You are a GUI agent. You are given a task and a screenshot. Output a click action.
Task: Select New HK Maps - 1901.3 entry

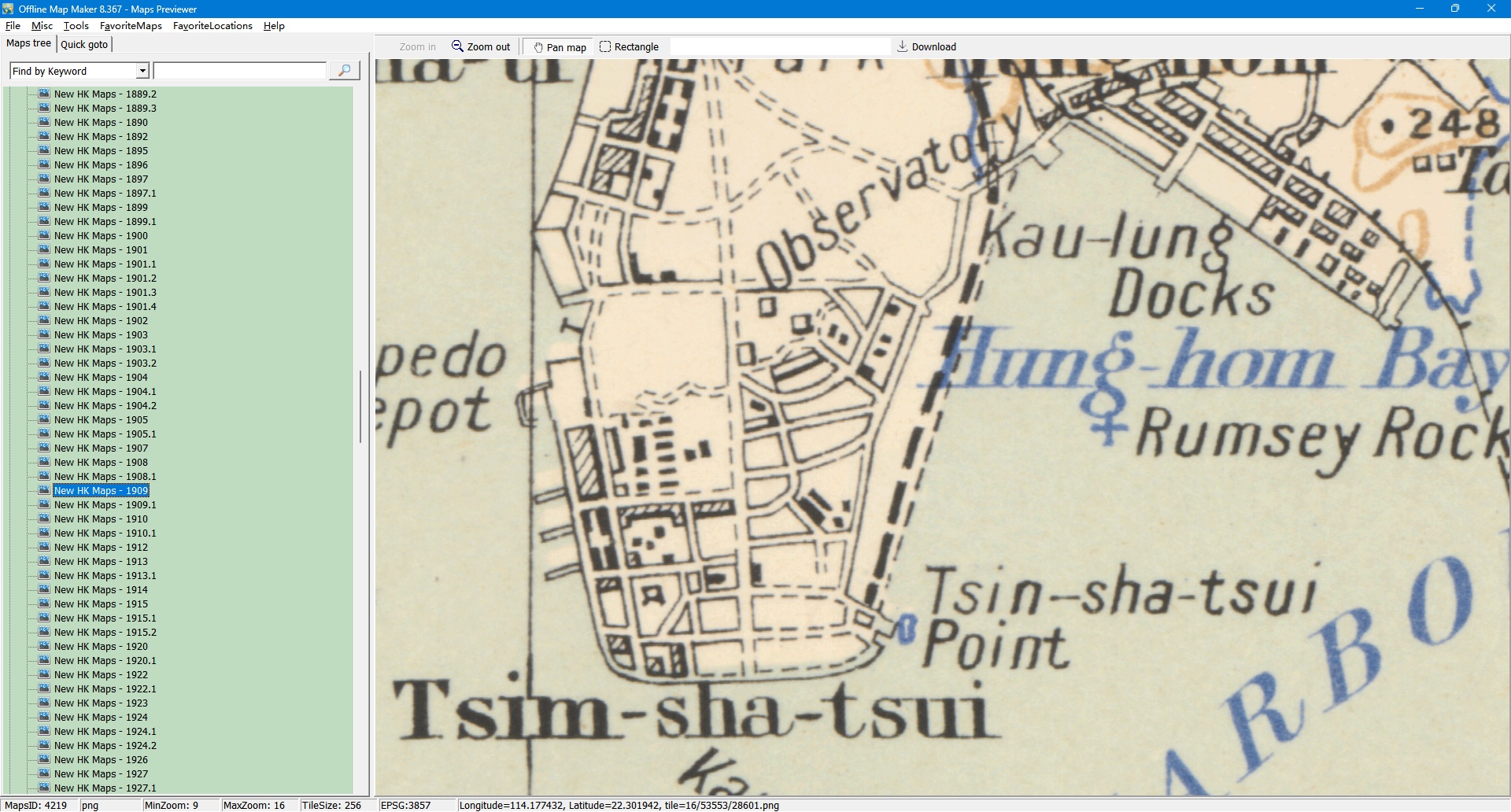coord(105,293)
